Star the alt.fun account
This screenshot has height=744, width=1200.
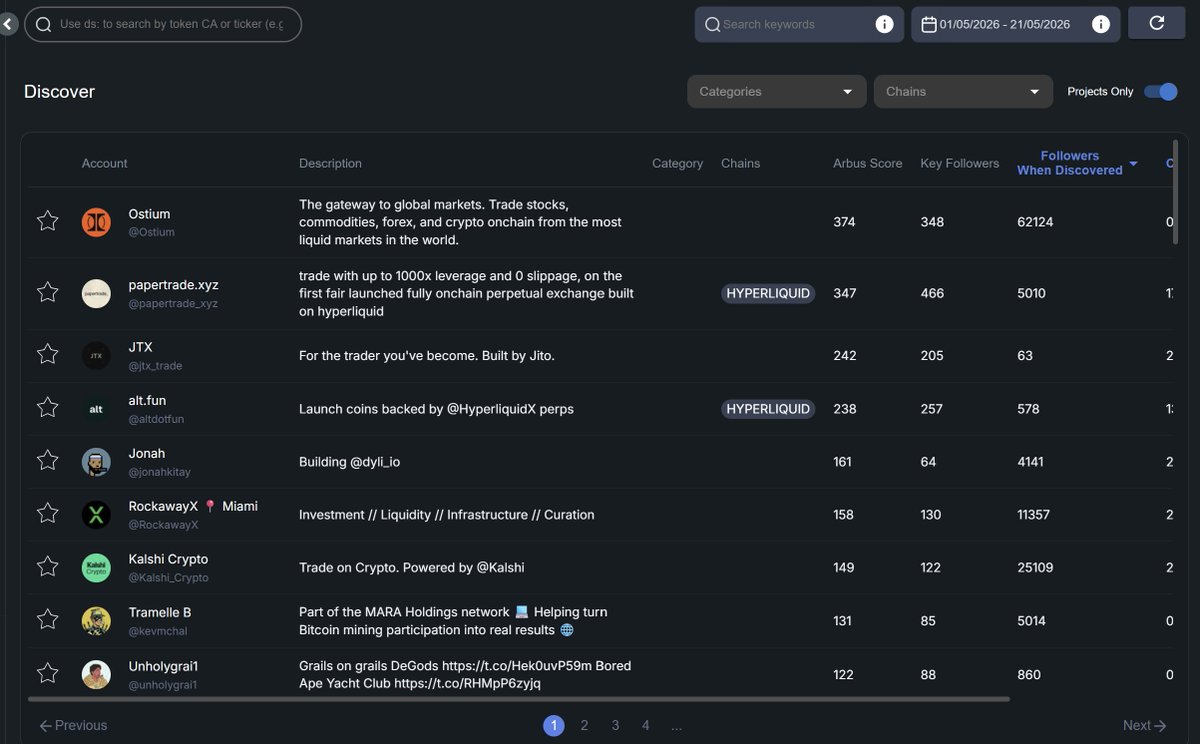coord(47,407)
